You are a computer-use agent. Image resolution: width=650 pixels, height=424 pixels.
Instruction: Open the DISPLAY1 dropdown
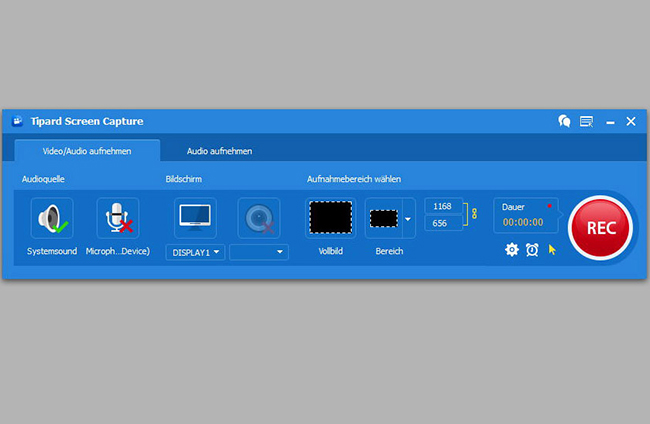click(x=195, y=252)
